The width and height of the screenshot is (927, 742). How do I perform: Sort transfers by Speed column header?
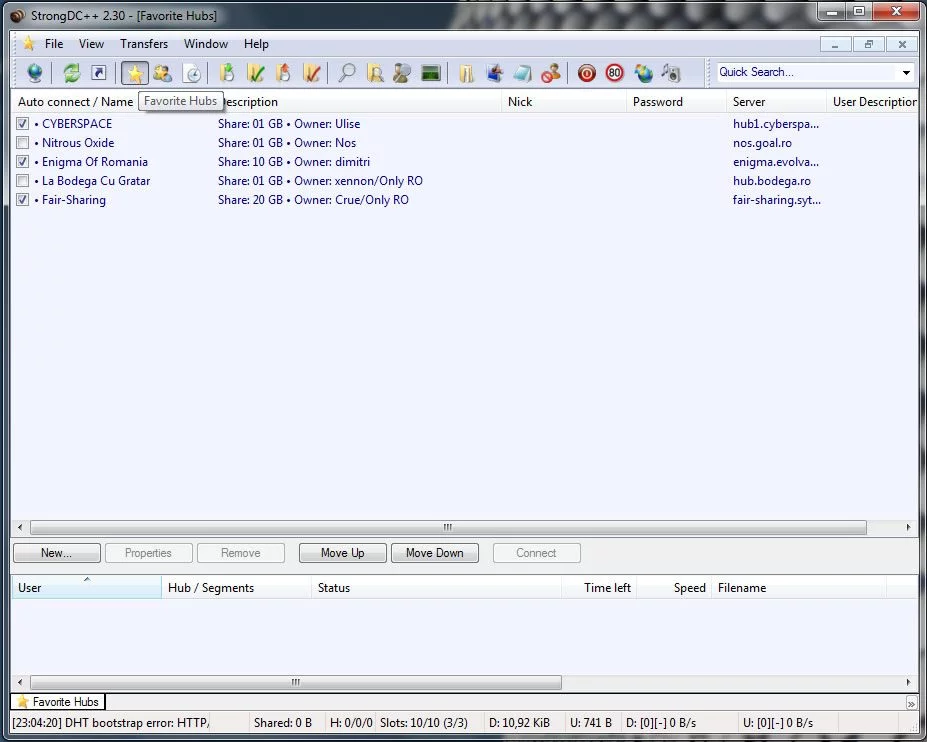(x=674, y=588)
